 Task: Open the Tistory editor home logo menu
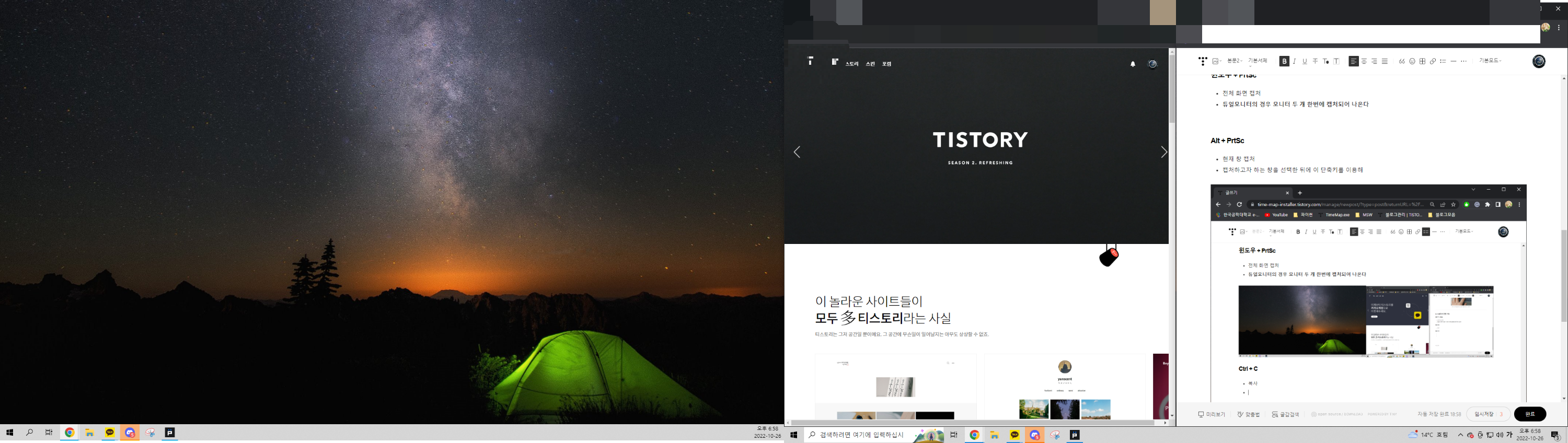click(x=1202, y=61)
